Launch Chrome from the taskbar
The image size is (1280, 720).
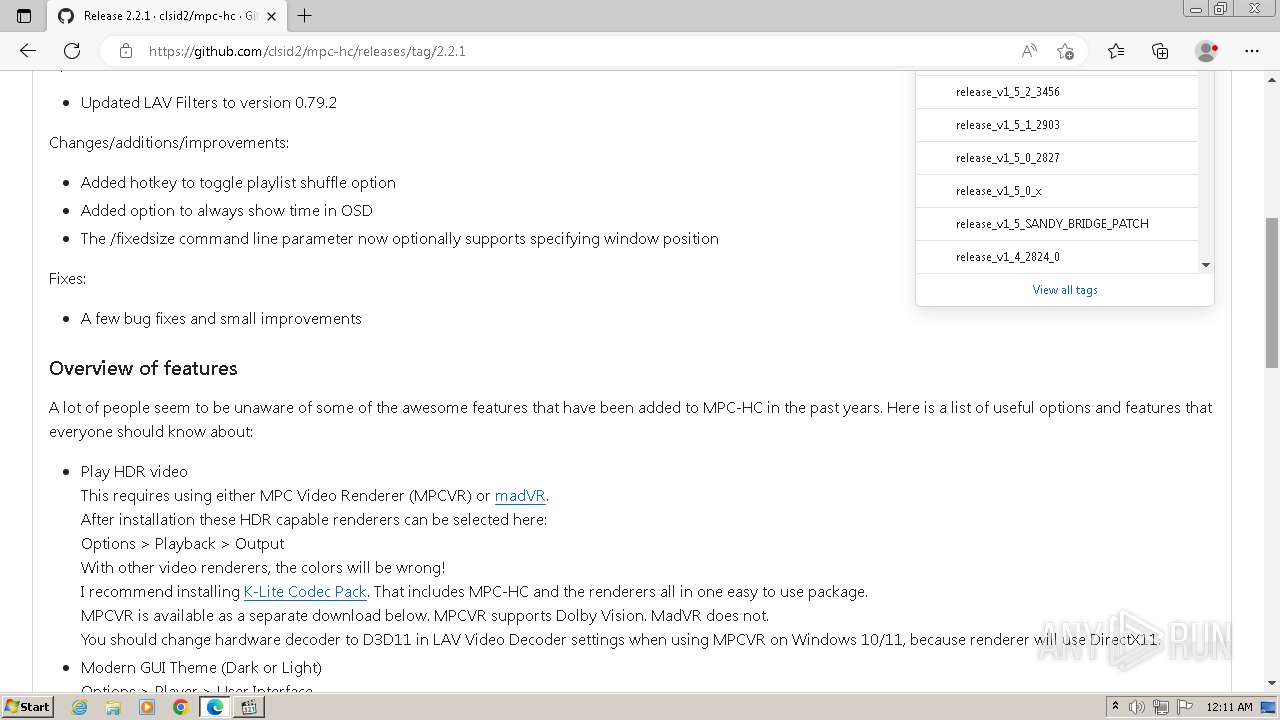pyautogui.click(x=180, y=707)
